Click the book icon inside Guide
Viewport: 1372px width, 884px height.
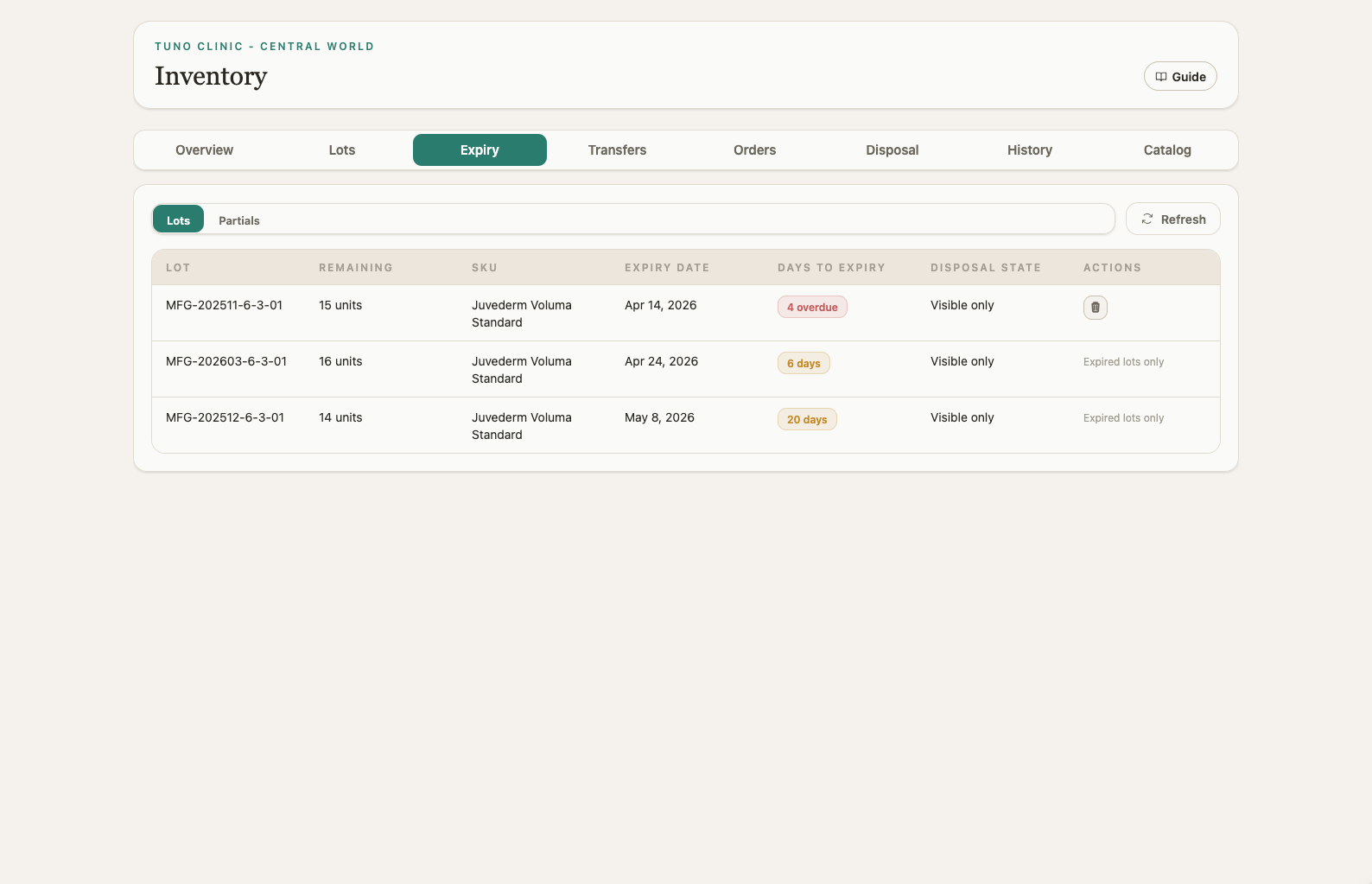1161,77
